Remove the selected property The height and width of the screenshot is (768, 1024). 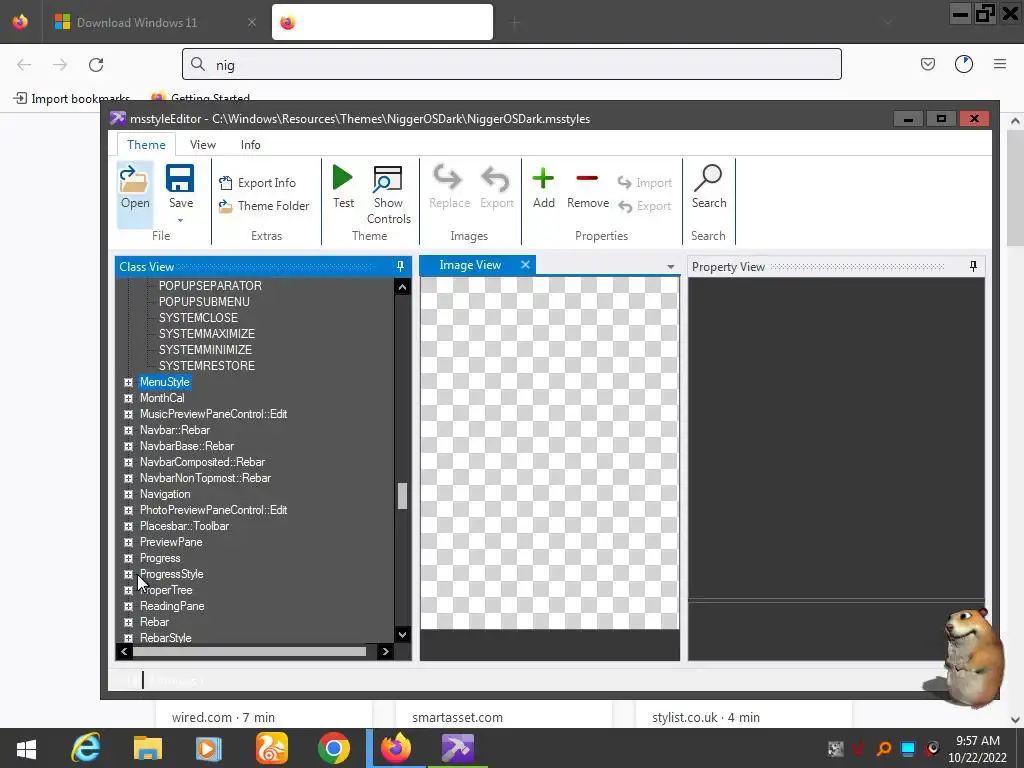[x=588, y=187]
